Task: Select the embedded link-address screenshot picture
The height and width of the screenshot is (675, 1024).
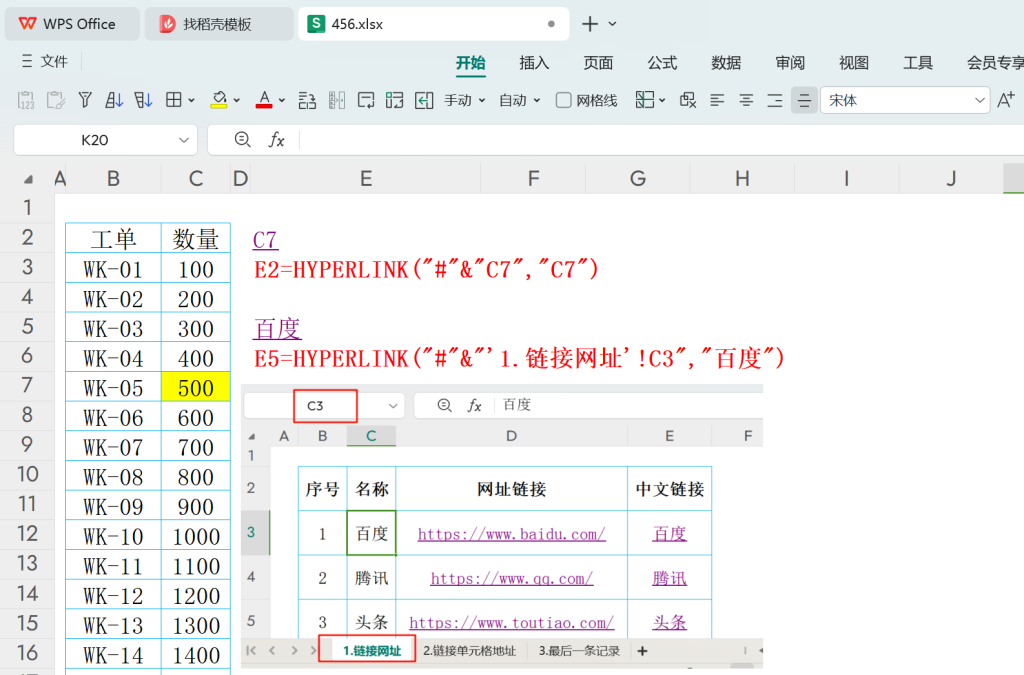Action: pos(502,526)
